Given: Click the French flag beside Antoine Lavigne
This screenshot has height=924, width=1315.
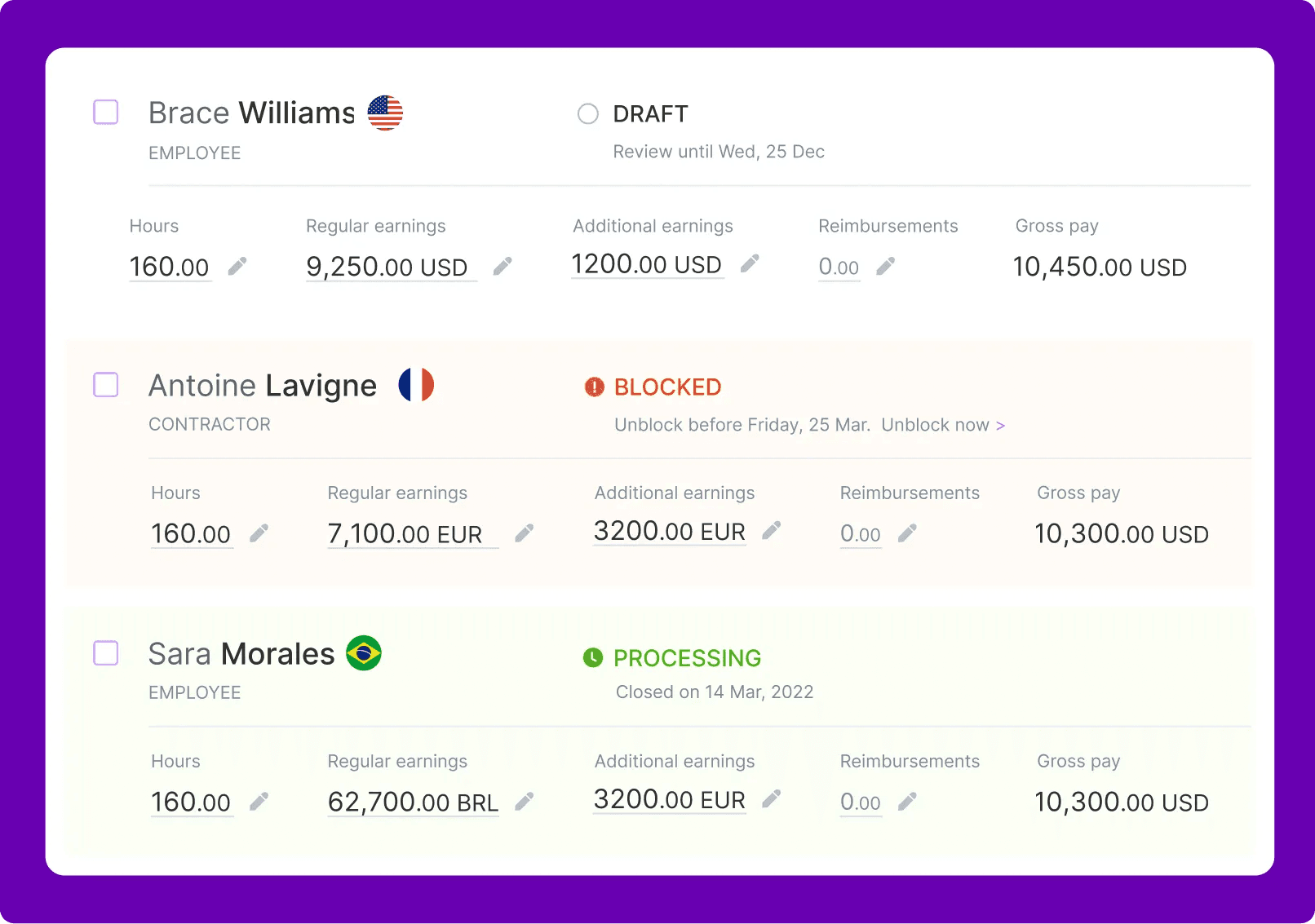Looking at the screenshot, I should [x=415, y=384].
